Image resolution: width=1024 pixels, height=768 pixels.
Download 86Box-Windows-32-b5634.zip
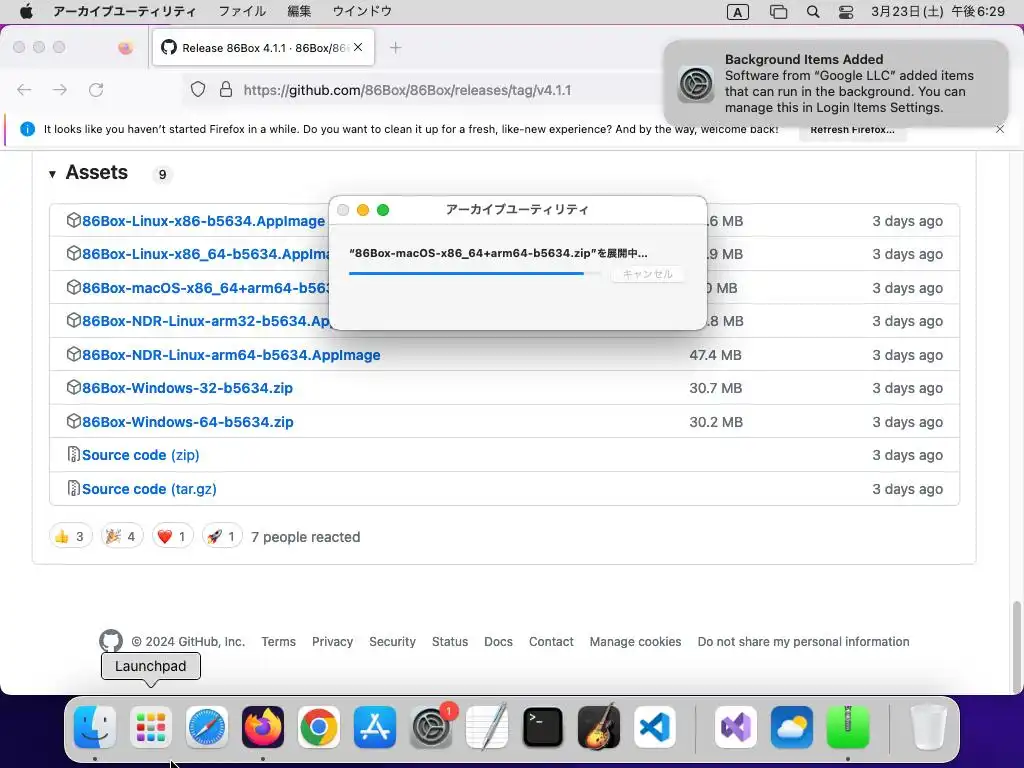[187, 388]
